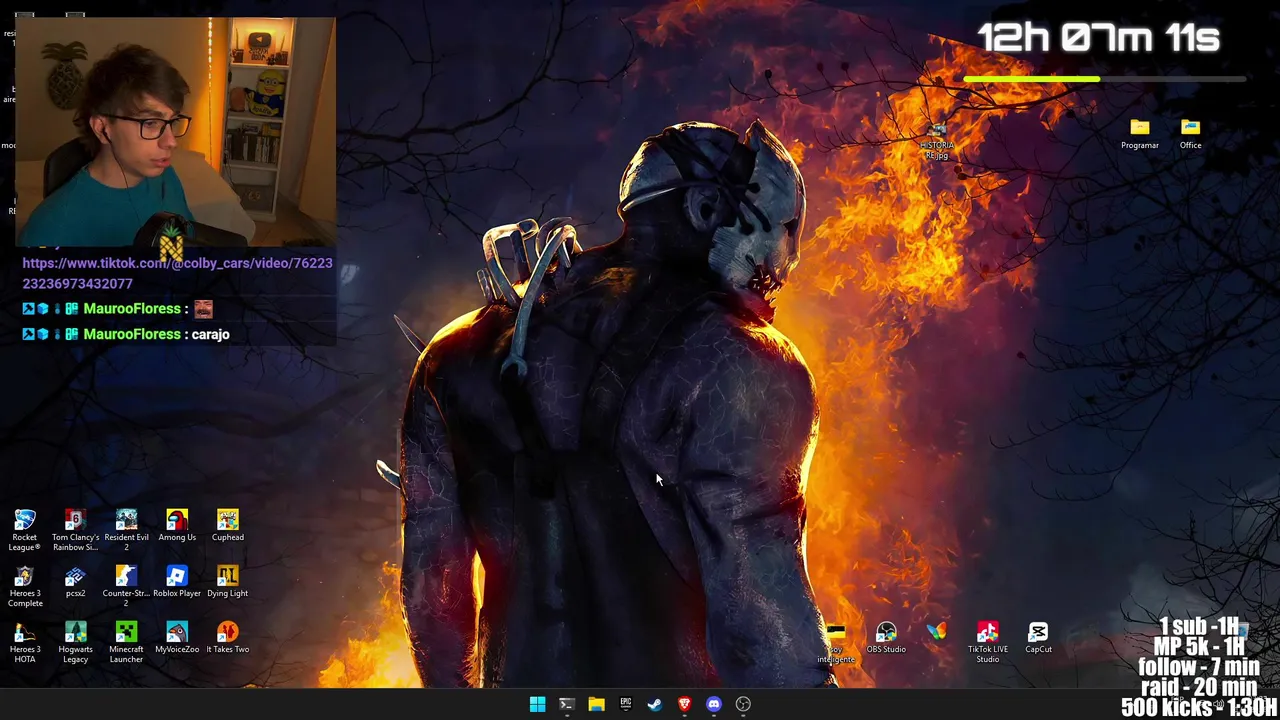The height and width of the screenshot is (720, 1280).
Task: Open Epic Games Launcher from taskbar
Action: coord(625,704)
